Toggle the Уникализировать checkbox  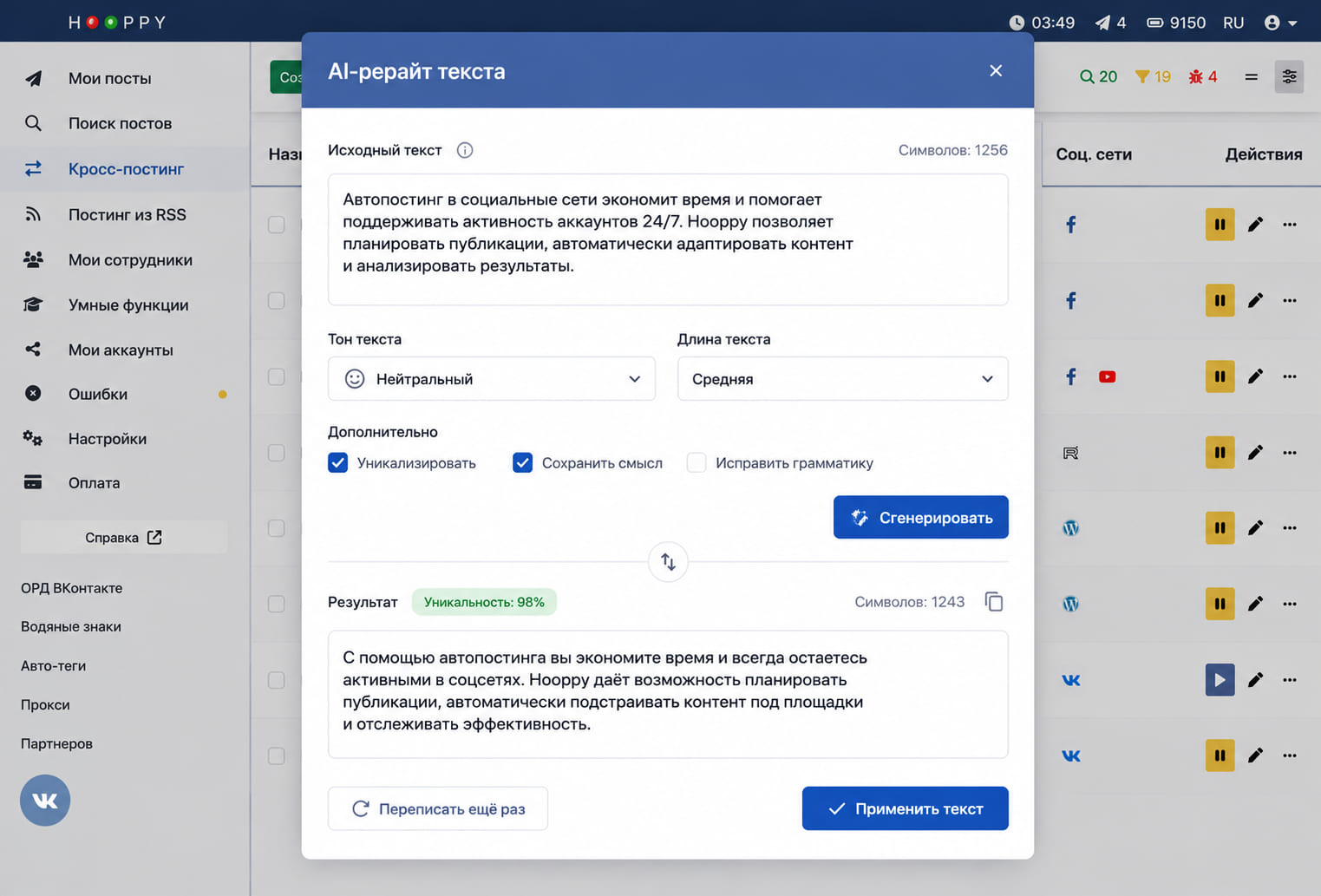pos(338,463)
